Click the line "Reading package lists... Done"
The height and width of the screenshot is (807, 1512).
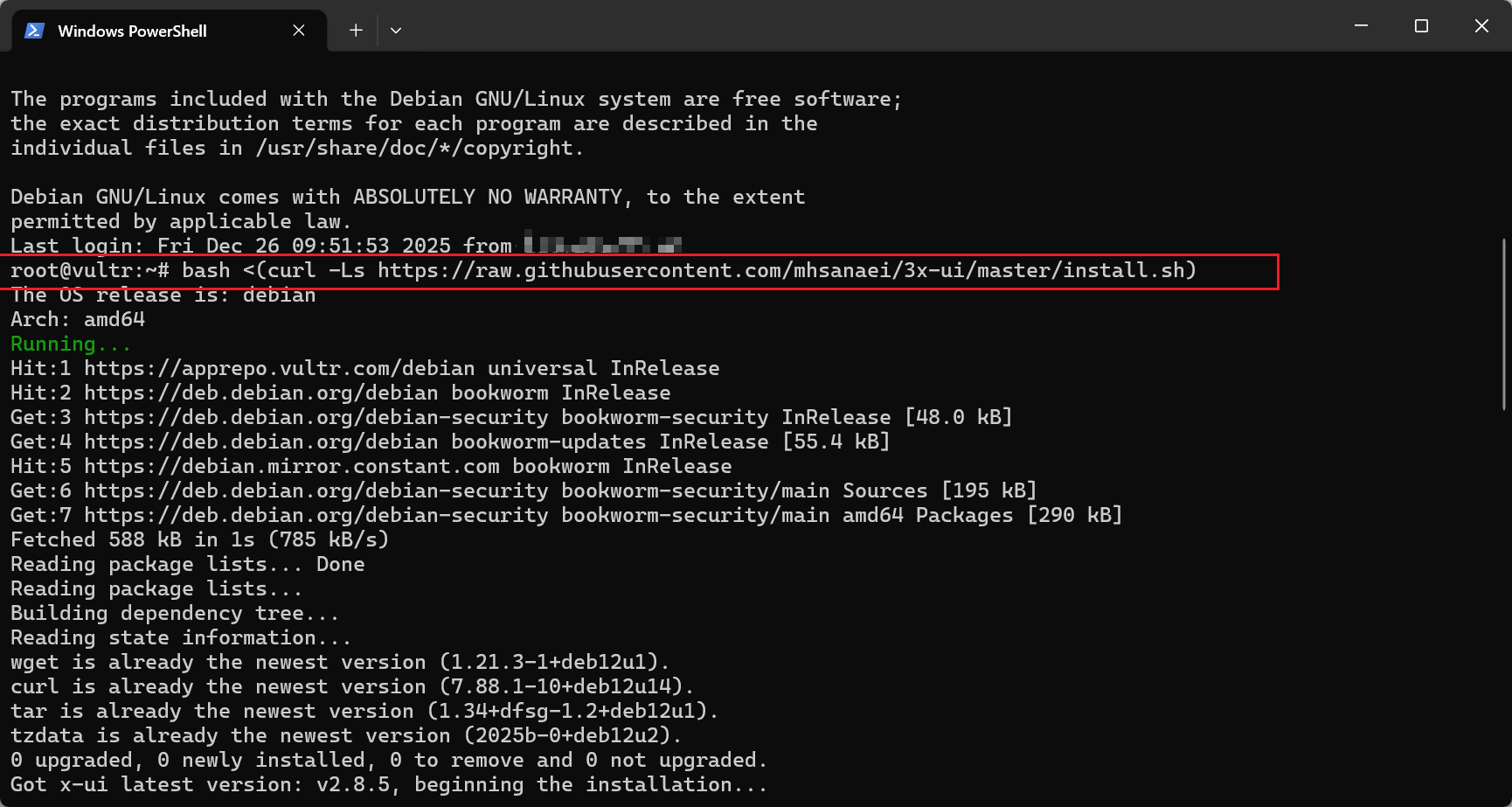[188, 564]
